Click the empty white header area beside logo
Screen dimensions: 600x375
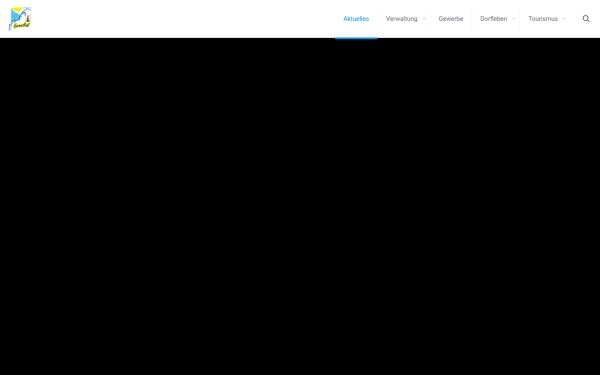[x=184, y=19]
